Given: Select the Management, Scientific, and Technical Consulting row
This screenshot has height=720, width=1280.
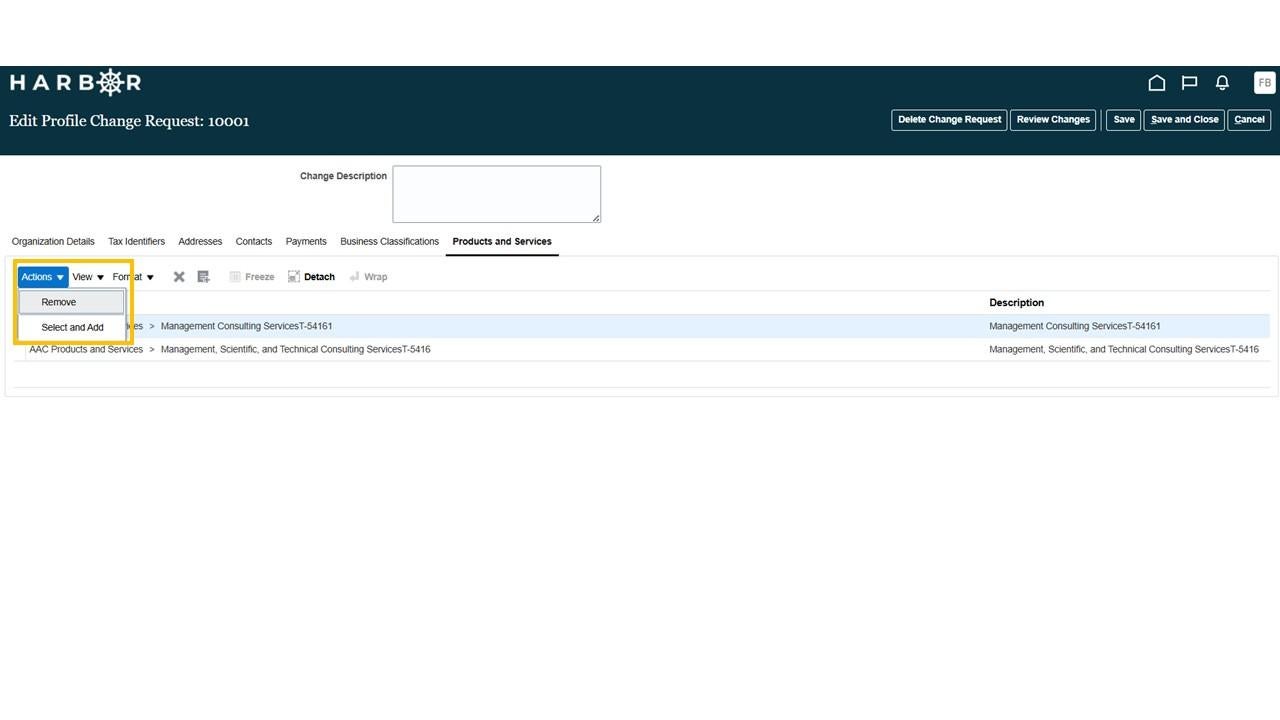Looking at the screenshot, I should tap(640, 349).
